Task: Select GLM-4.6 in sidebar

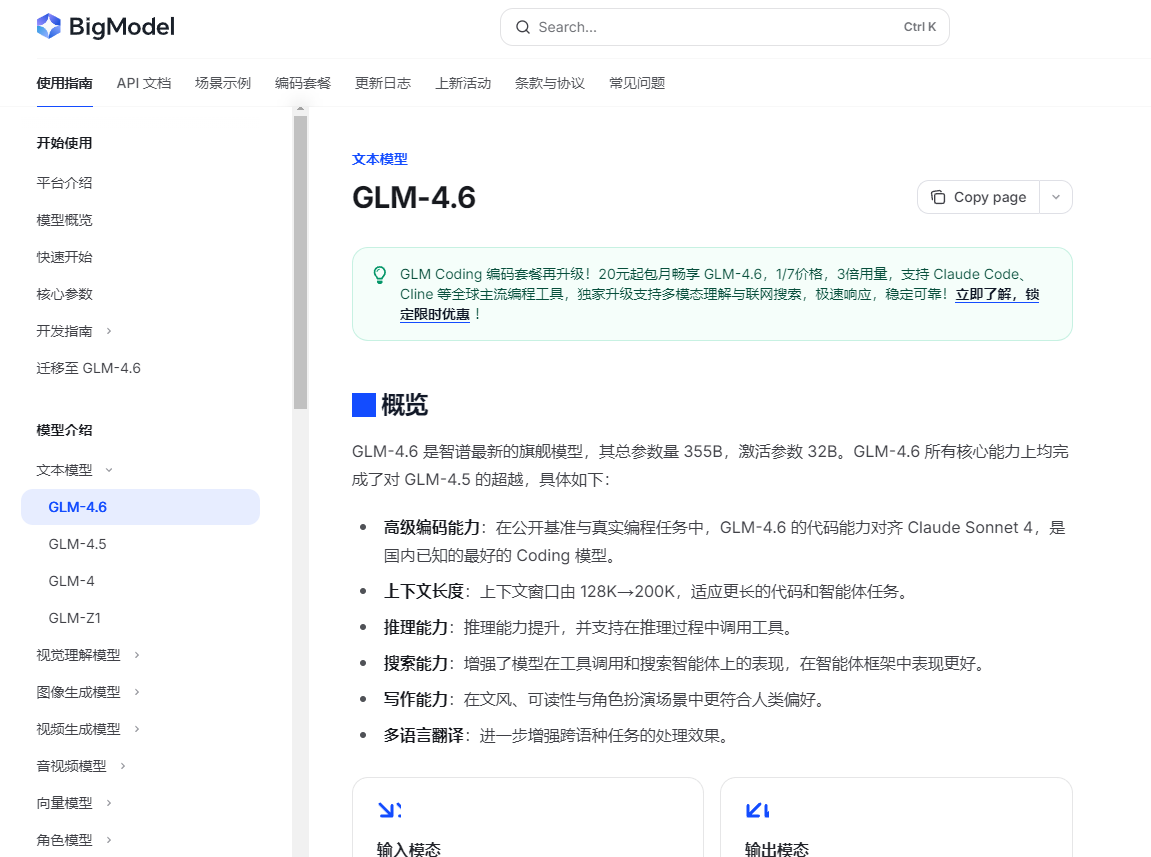Action: point(140,507)
